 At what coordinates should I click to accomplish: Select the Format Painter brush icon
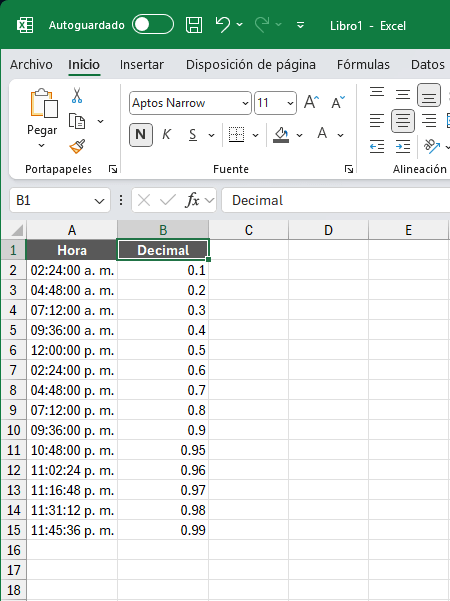pos(77,146)
